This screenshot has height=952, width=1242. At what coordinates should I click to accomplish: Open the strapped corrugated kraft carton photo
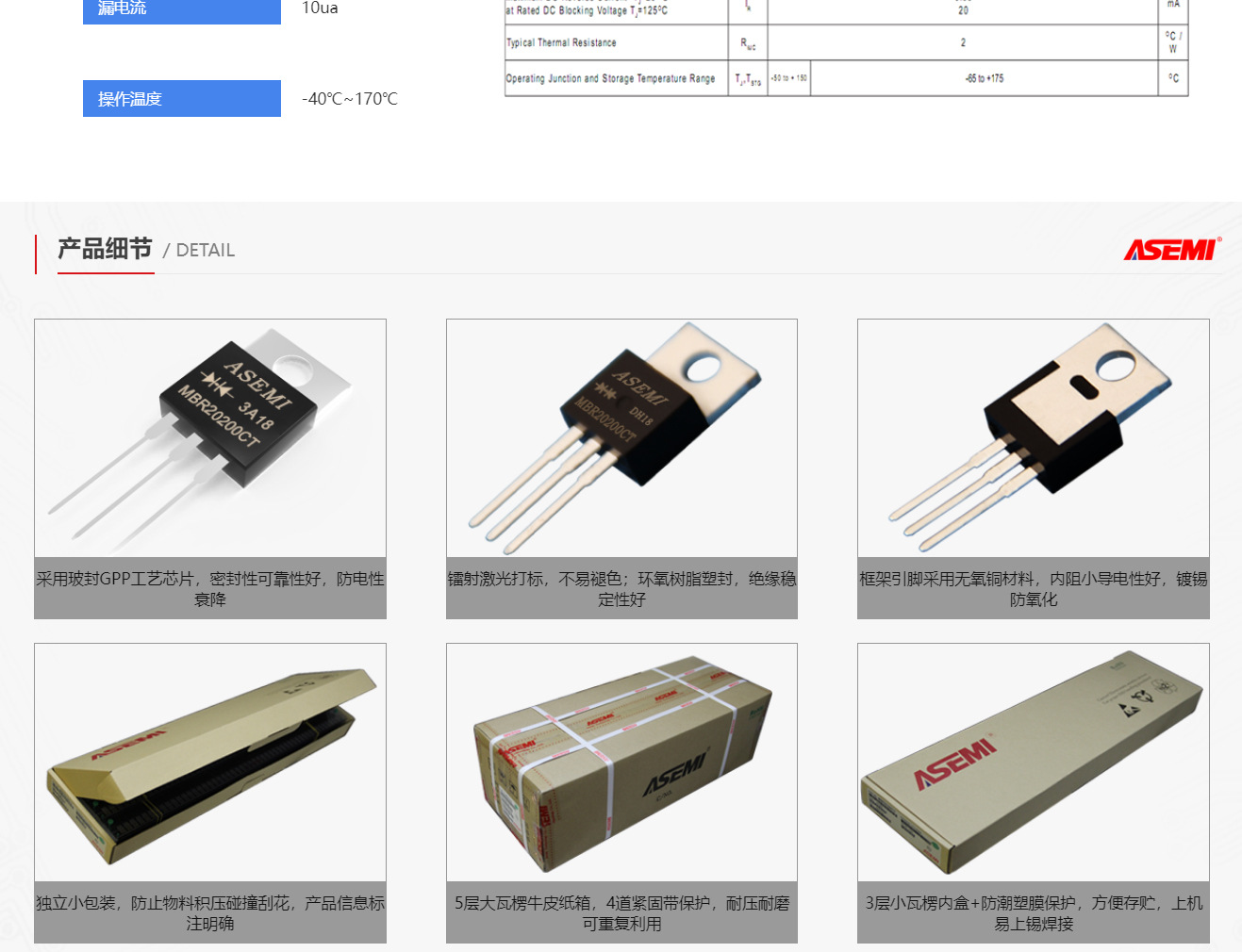point(621,763)
